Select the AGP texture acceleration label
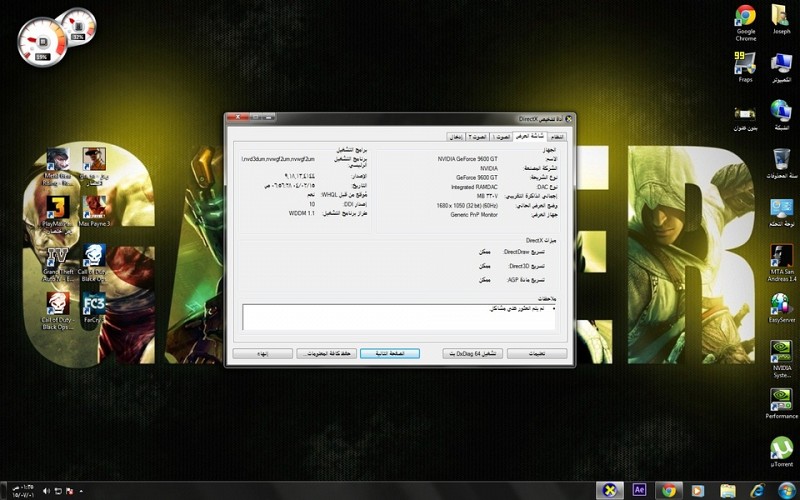800x500 pixels. [x=526, y=280]
